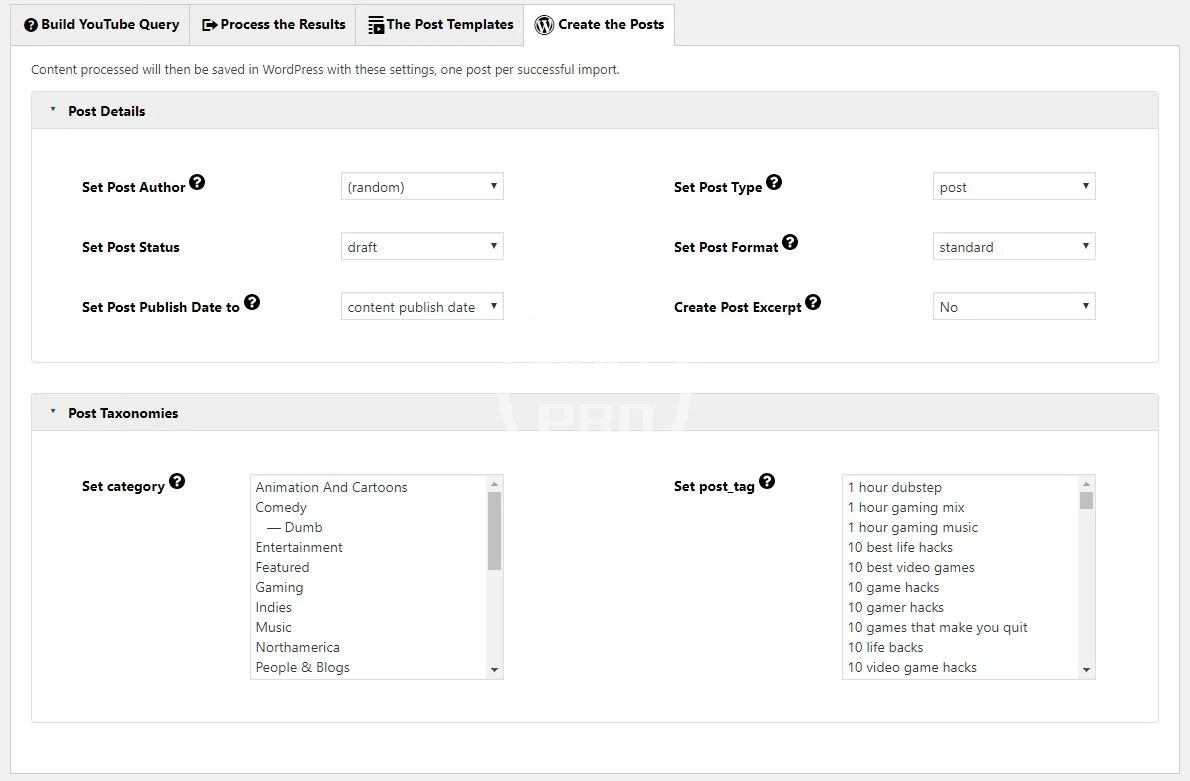The height and width of the screenshot is (781, 1190).
Task: Click the category list scrollbar down arrow
Action: click(494, 670)
